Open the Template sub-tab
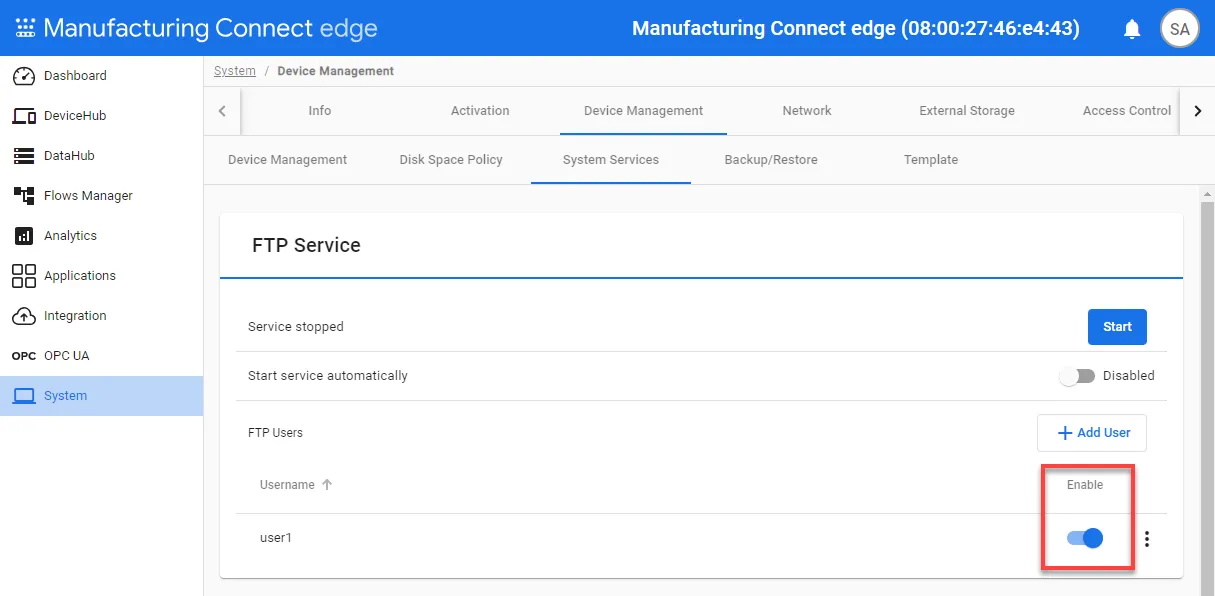The width and height of the screenshot is (1215, 596). point(931,160)
